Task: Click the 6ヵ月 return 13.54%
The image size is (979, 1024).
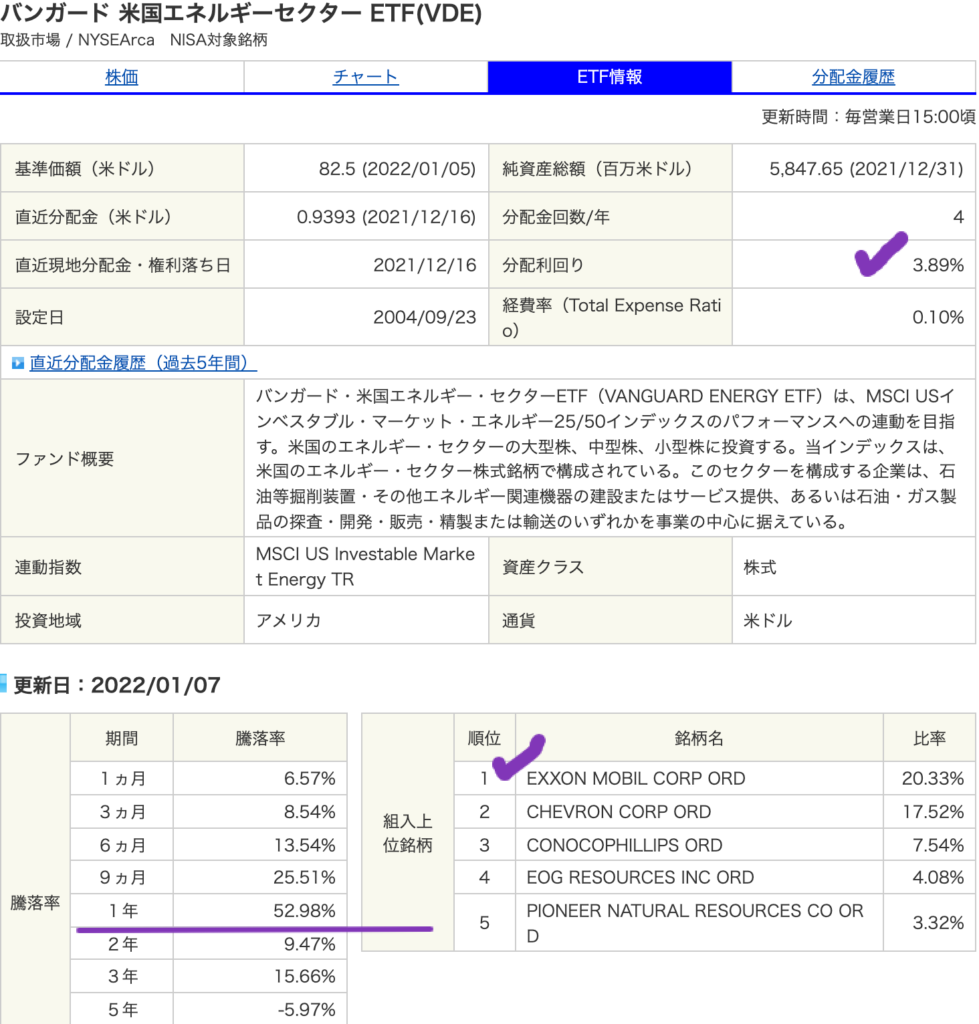Action: [304, 845]
